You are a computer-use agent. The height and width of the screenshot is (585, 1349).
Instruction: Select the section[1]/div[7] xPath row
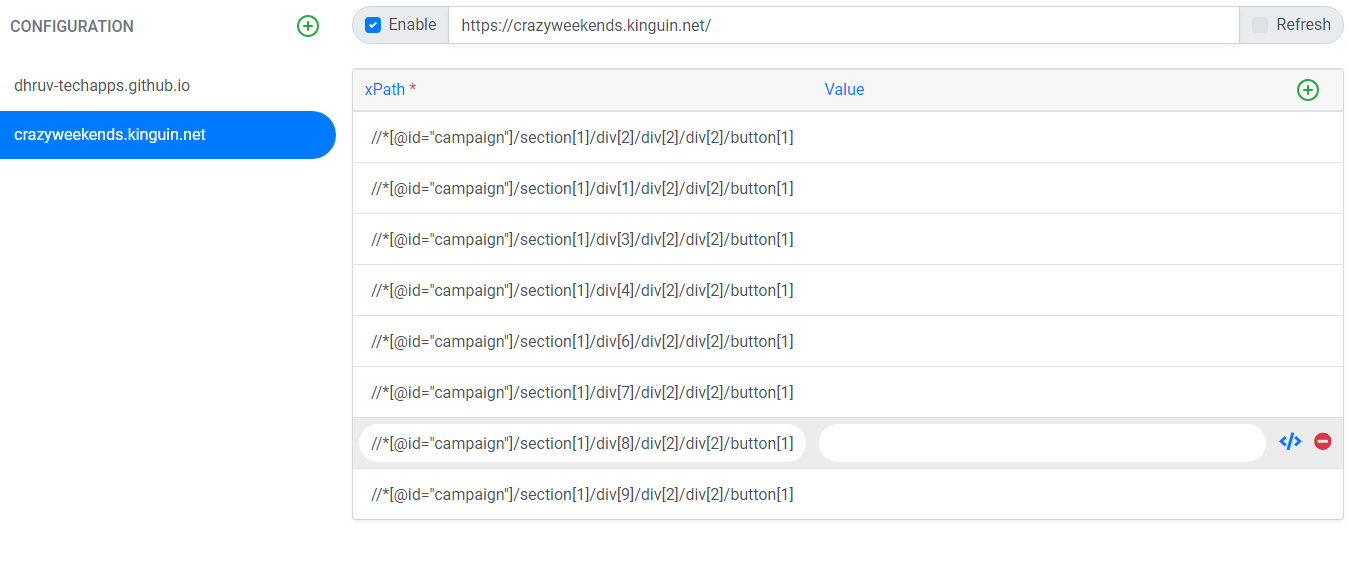pos(847,392)
